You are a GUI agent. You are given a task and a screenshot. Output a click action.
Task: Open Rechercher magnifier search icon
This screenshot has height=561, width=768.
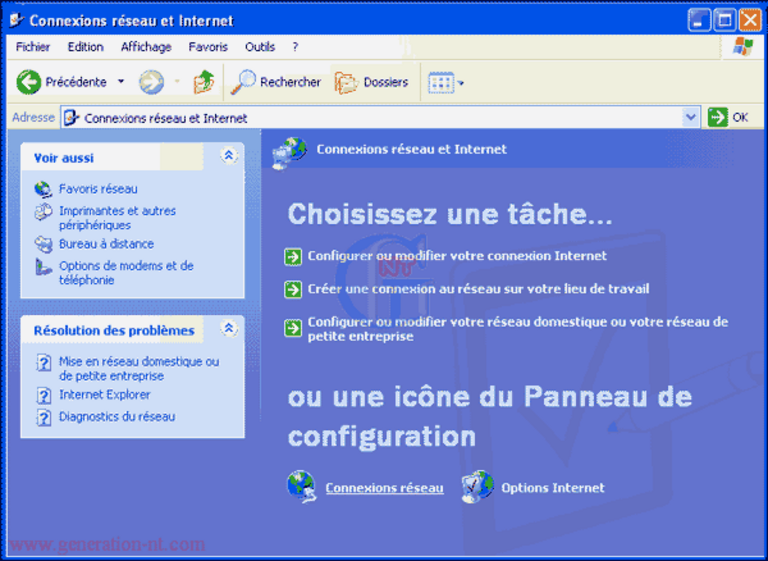[243, 82]
